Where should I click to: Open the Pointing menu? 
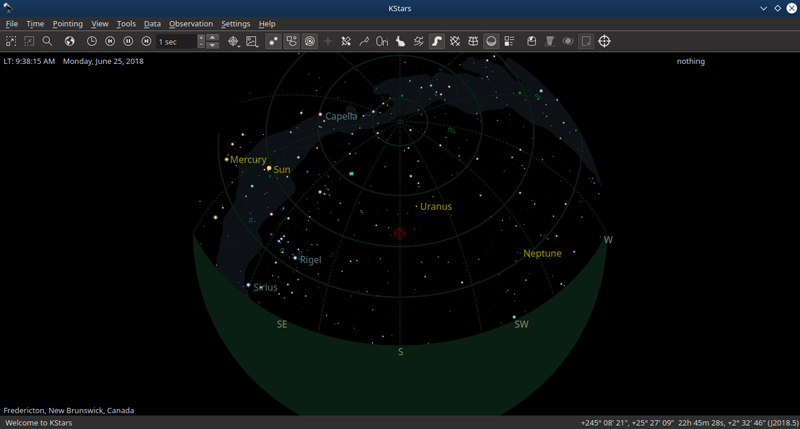pyautogui.click(x=67, y=23)
